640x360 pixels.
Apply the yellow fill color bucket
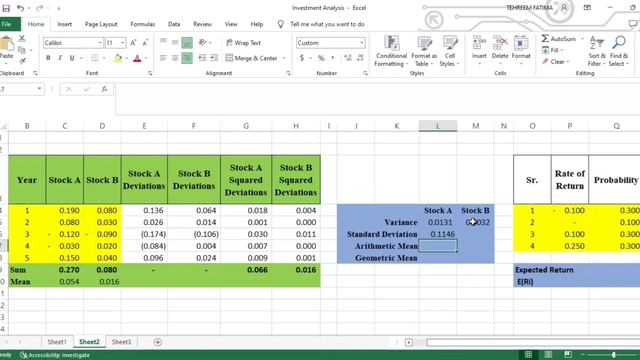tap(118, 58)
